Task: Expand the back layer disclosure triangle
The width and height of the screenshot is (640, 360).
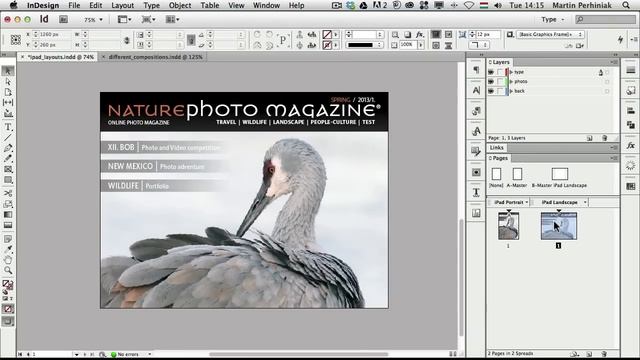Action: (511, 91)
